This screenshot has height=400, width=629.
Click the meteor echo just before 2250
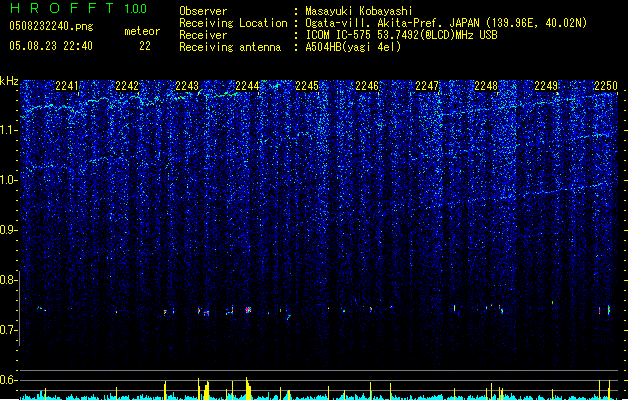(609, 310)
